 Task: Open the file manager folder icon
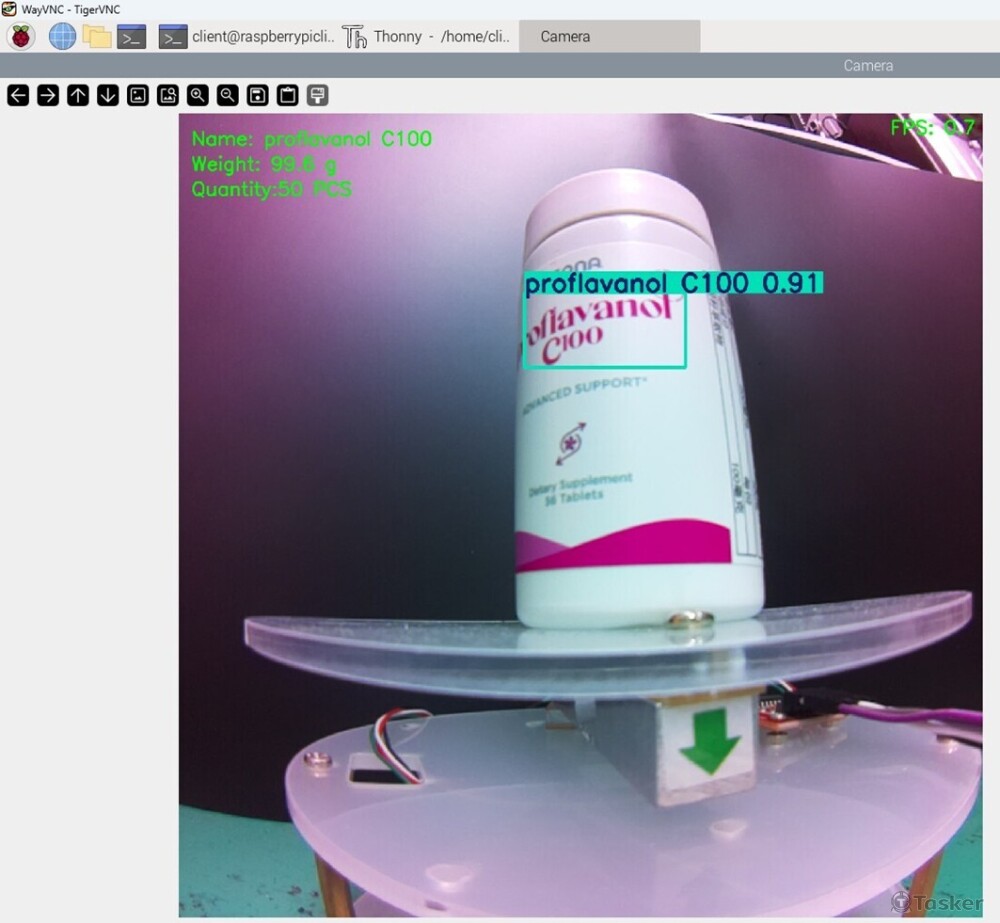[x=97, y=36]
